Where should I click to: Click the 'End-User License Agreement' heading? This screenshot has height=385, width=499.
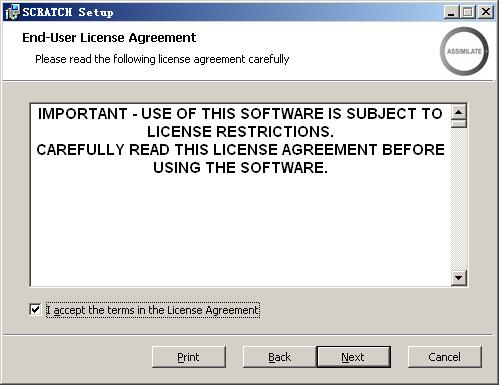click(x=109, y=38)
